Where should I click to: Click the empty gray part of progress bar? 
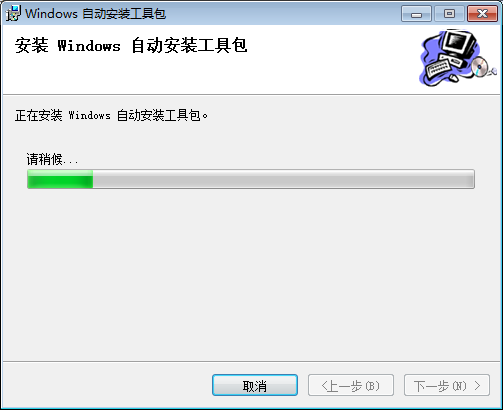pos(283,179)
